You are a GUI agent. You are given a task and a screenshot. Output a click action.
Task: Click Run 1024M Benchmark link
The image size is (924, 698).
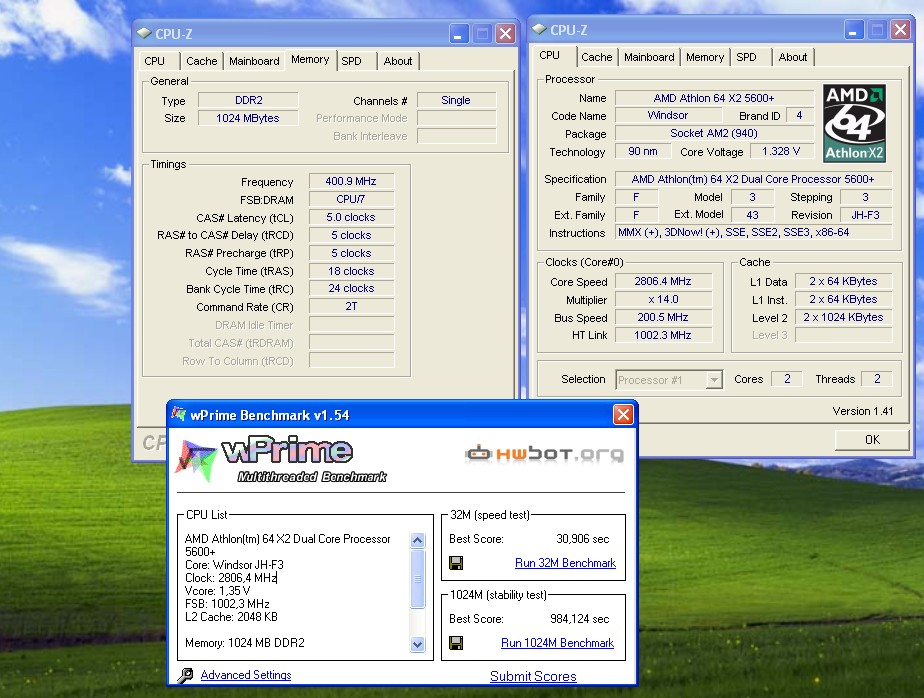[x=557, y=643]
